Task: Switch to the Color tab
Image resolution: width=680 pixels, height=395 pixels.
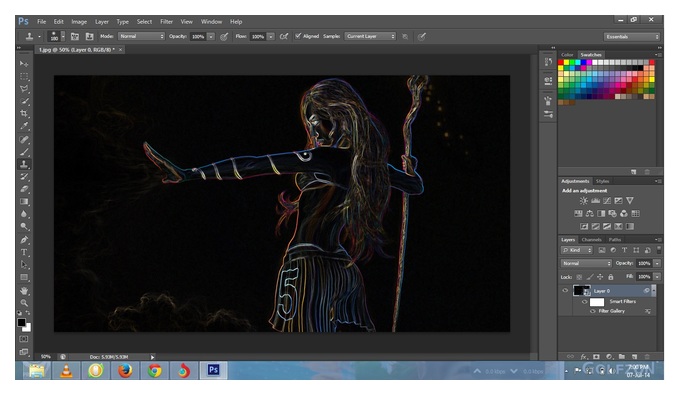Action: (567, 55)
